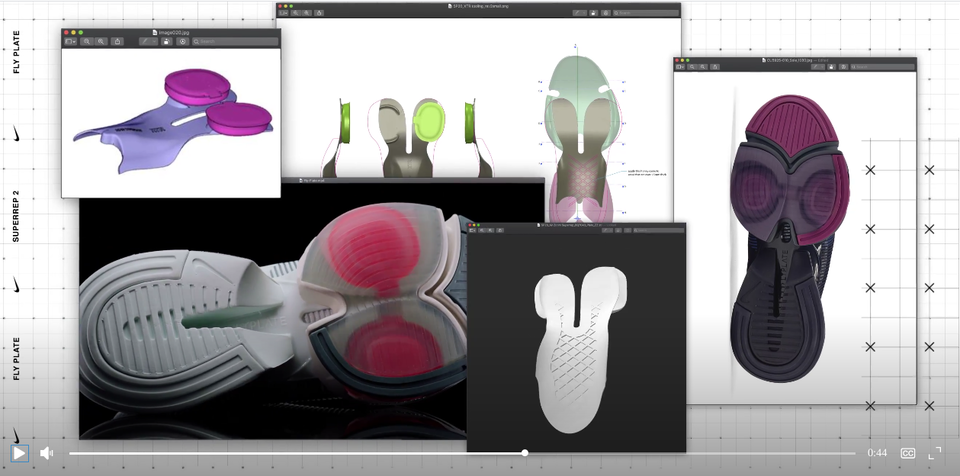Mute the video volume
The image size is (960, 476).
46,453
